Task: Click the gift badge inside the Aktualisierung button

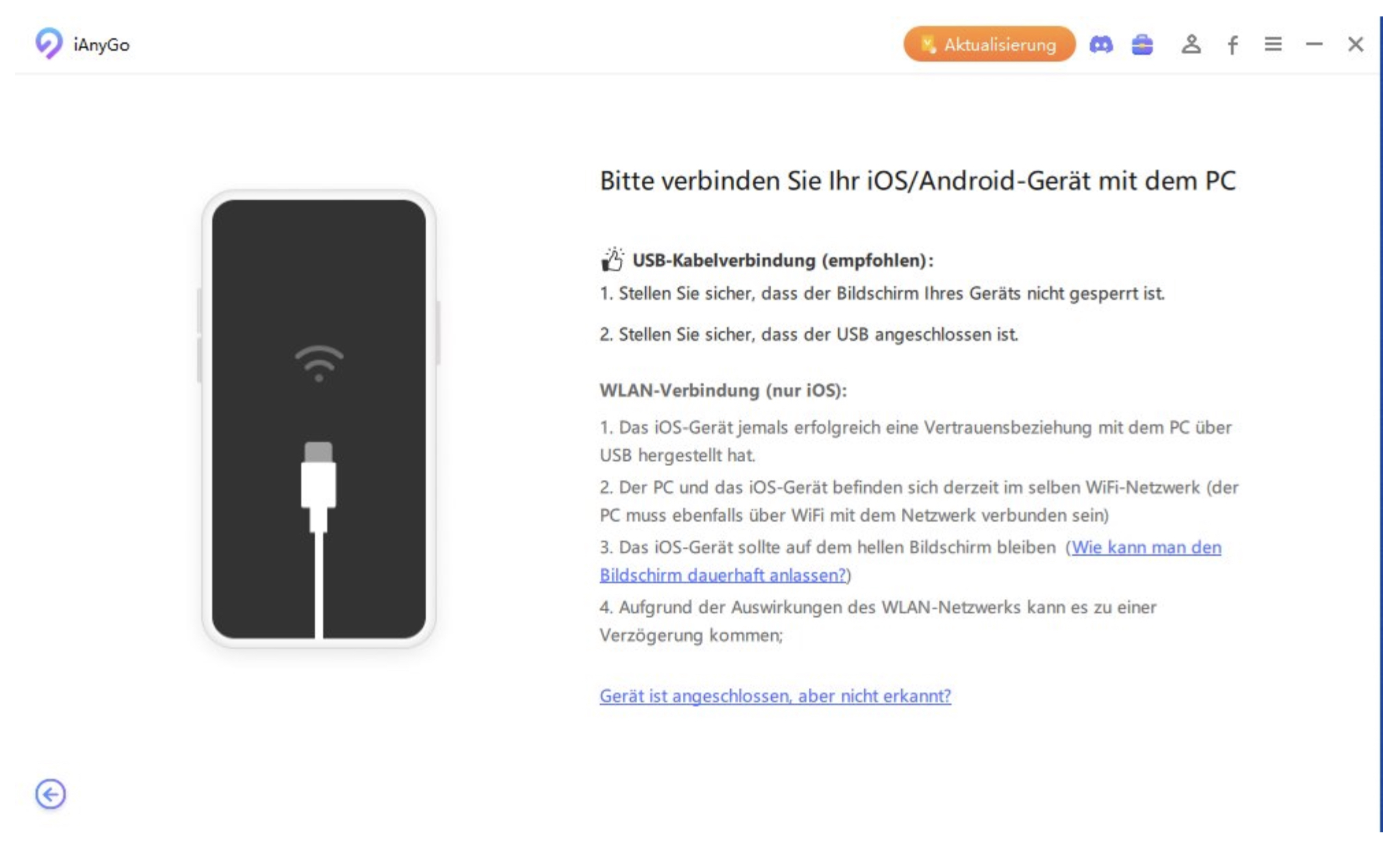Action: click(928, 44)
